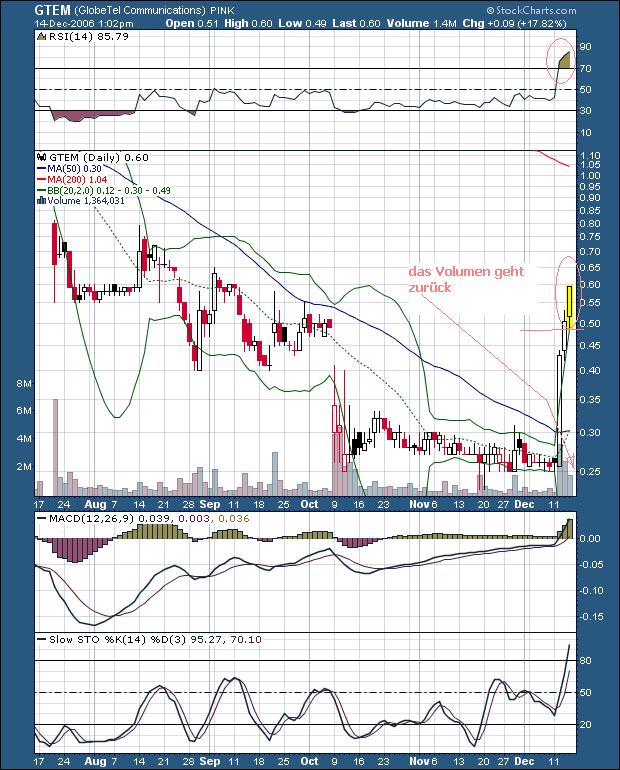This screenshot has height=770, width=620.
Task: Click the Slow STO legend line icon
Action: pos(42,639)
